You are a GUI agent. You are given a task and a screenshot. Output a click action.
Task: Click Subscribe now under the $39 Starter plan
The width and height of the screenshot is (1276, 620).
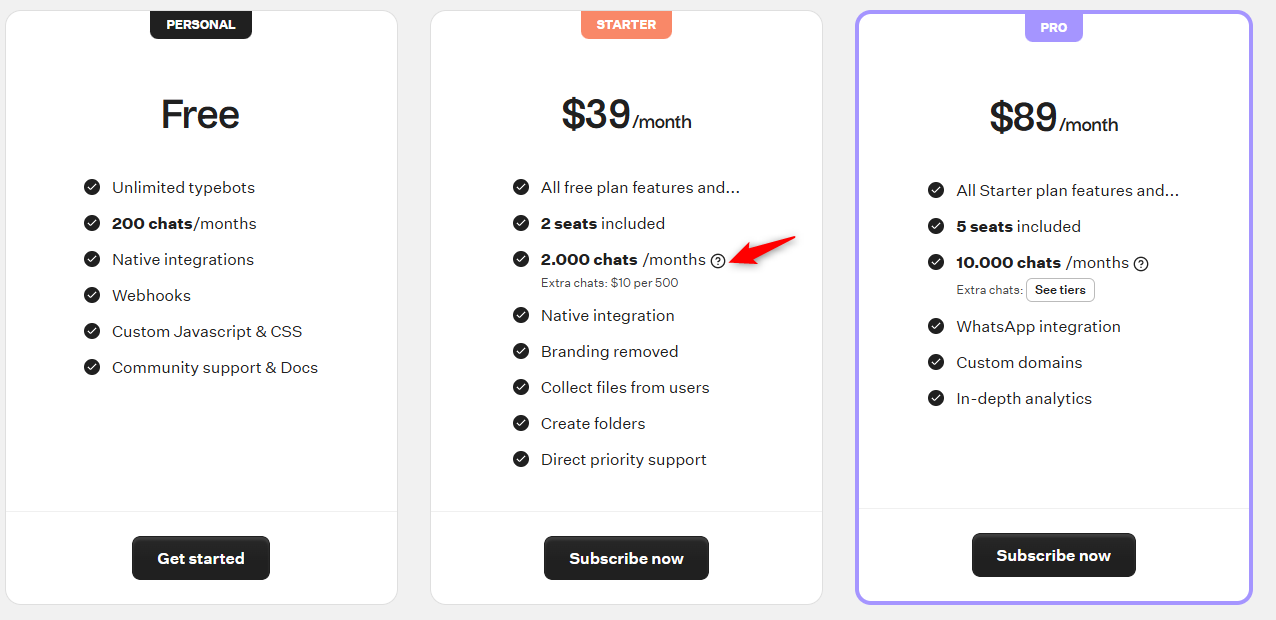tap(626, 558)
